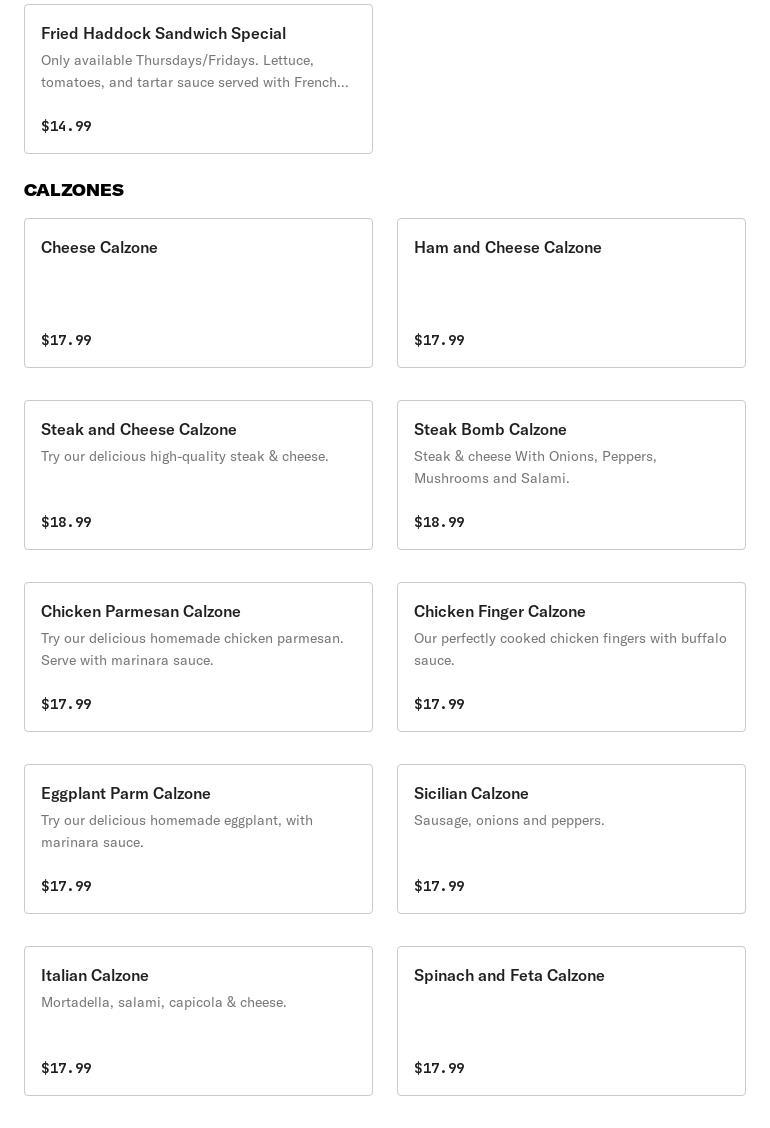
Task: Click the CALZONES section heading
Action: tap(74, 190)
